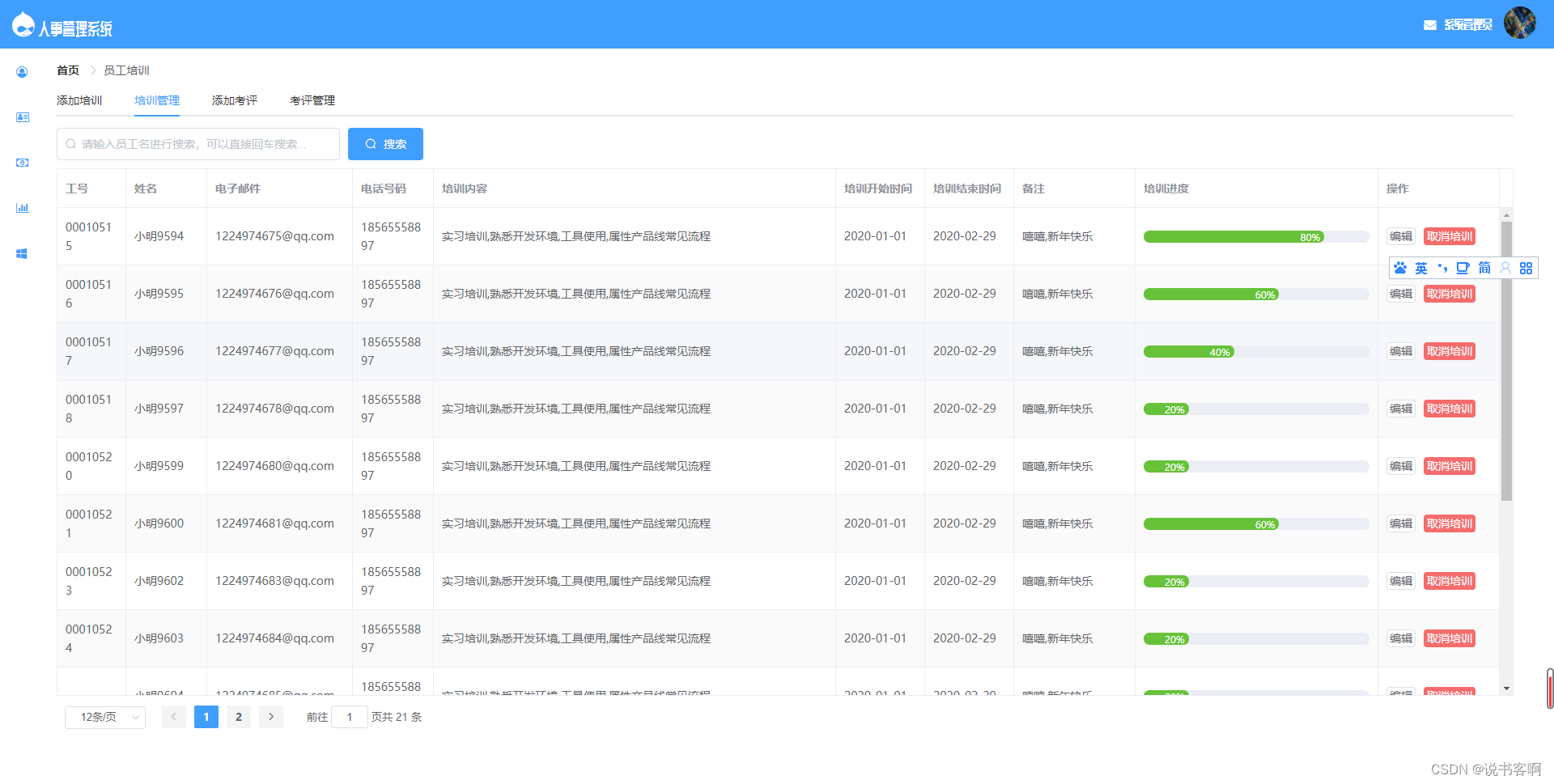The image size is (1554, 784).
Task: Open the user avatar in top right
Action: tap(1519, 23)
